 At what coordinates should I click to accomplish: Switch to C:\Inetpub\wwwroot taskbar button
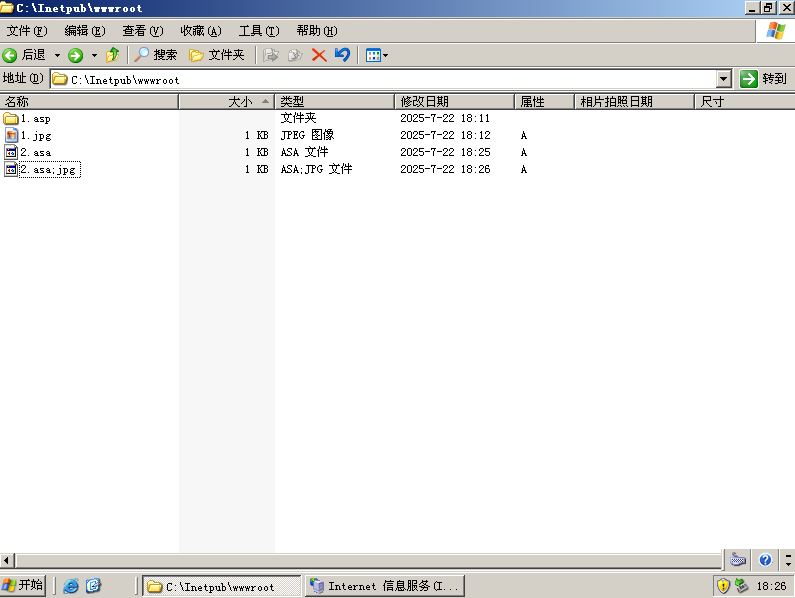coord(222,586)
